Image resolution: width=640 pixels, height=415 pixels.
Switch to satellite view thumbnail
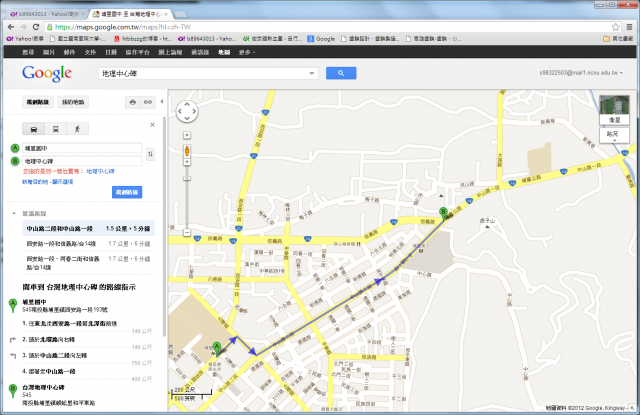click(614, 110)
